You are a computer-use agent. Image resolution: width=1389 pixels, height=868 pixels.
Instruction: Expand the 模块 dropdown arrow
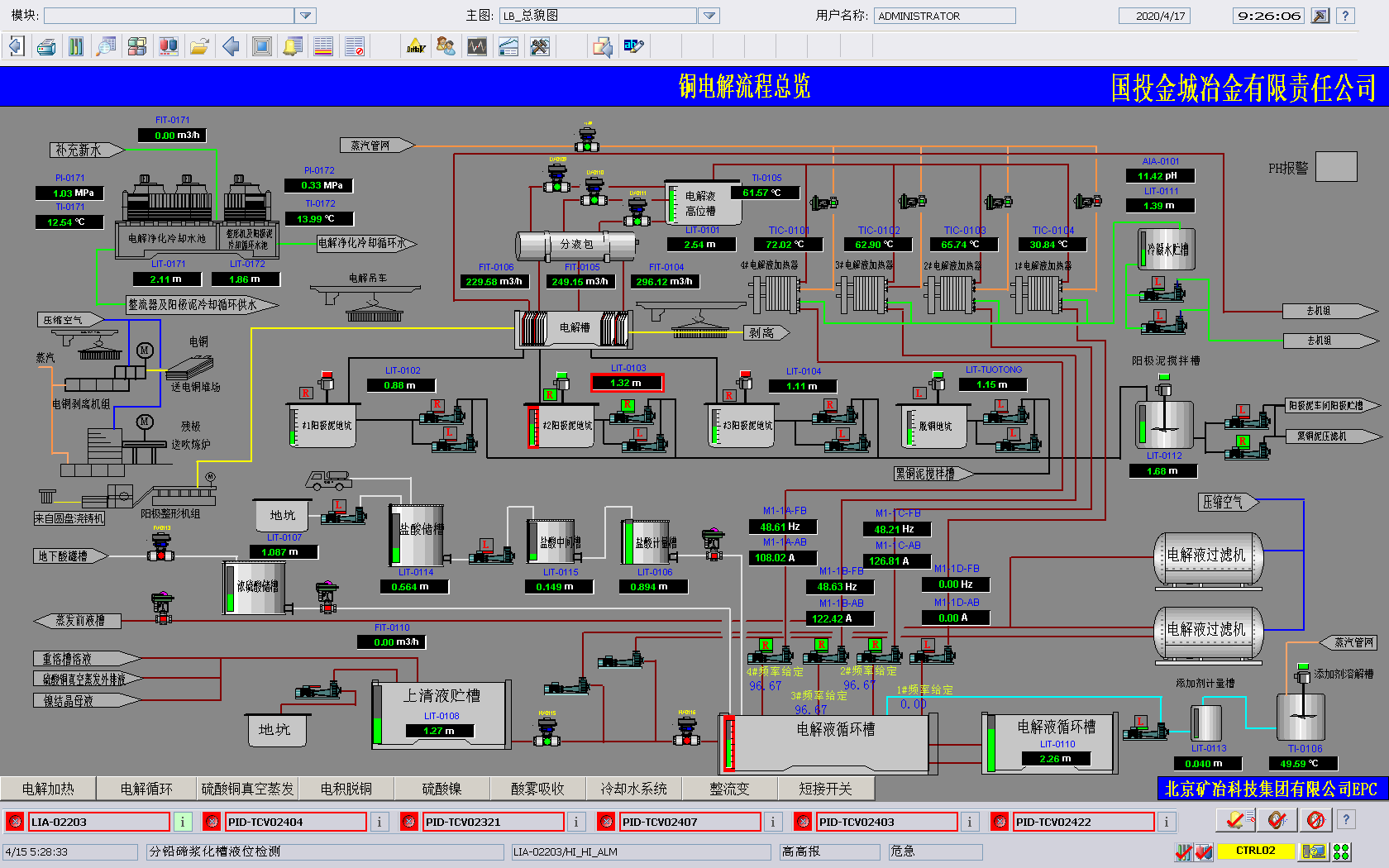click(306, 16)
